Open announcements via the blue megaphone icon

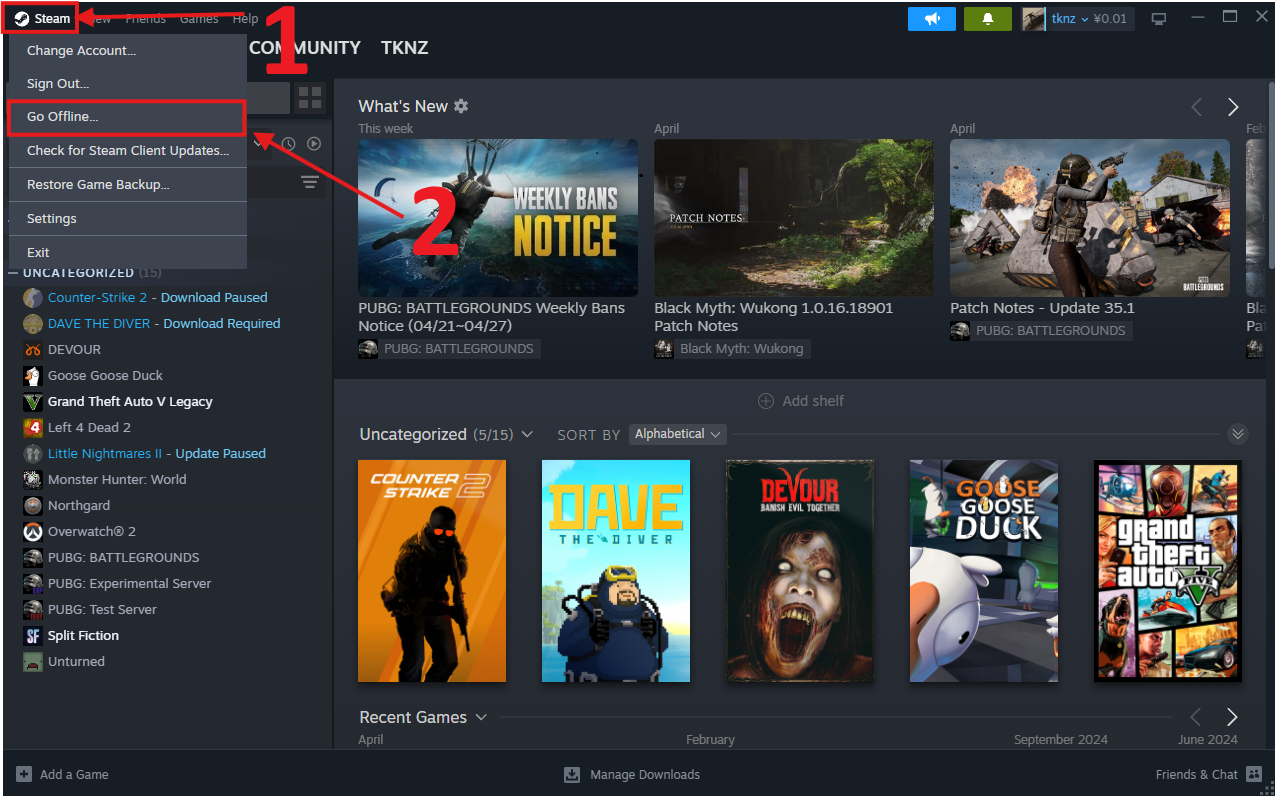[x=931, y=18]
